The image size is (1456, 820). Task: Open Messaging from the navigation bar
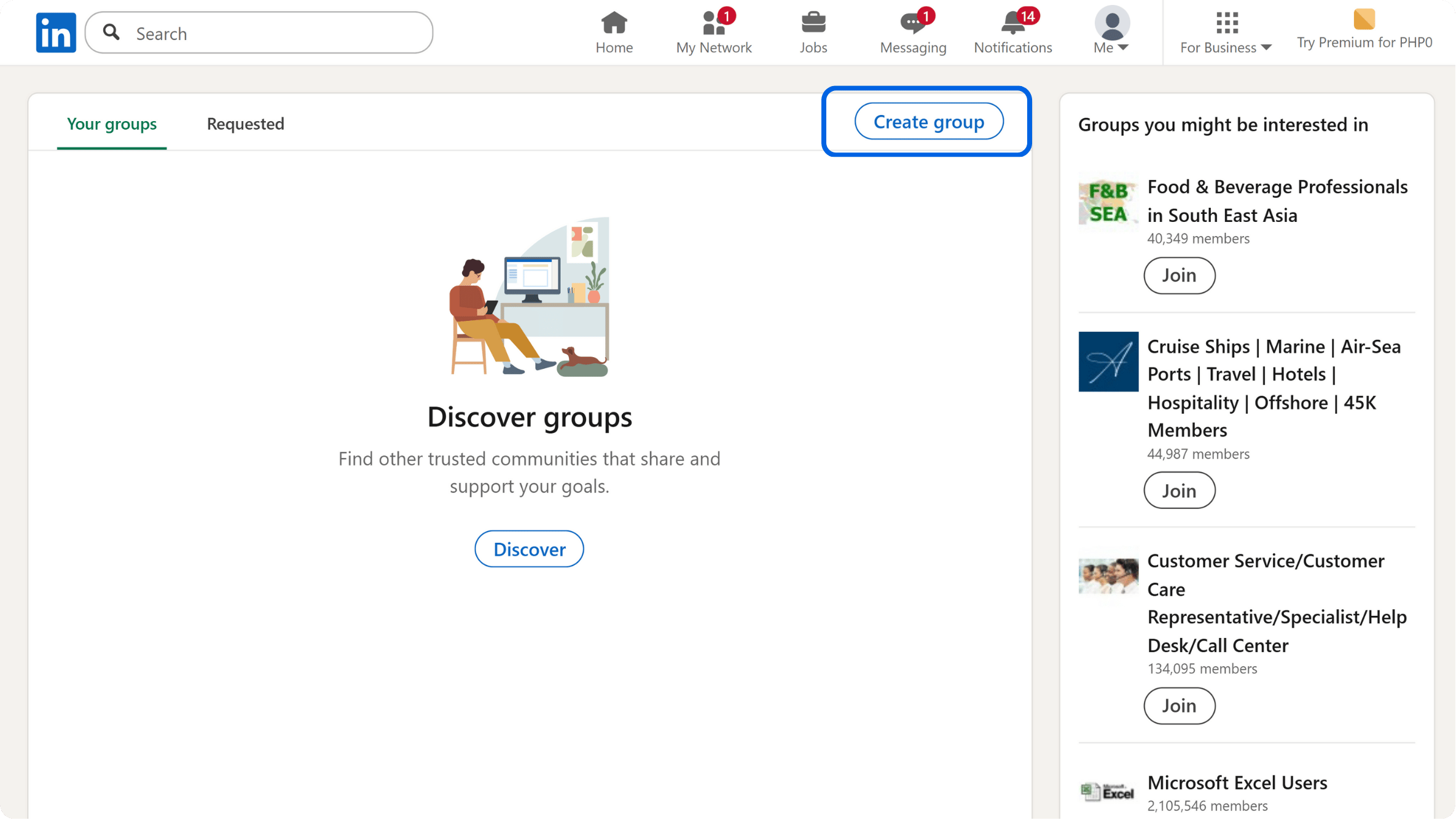click(912, 22)
